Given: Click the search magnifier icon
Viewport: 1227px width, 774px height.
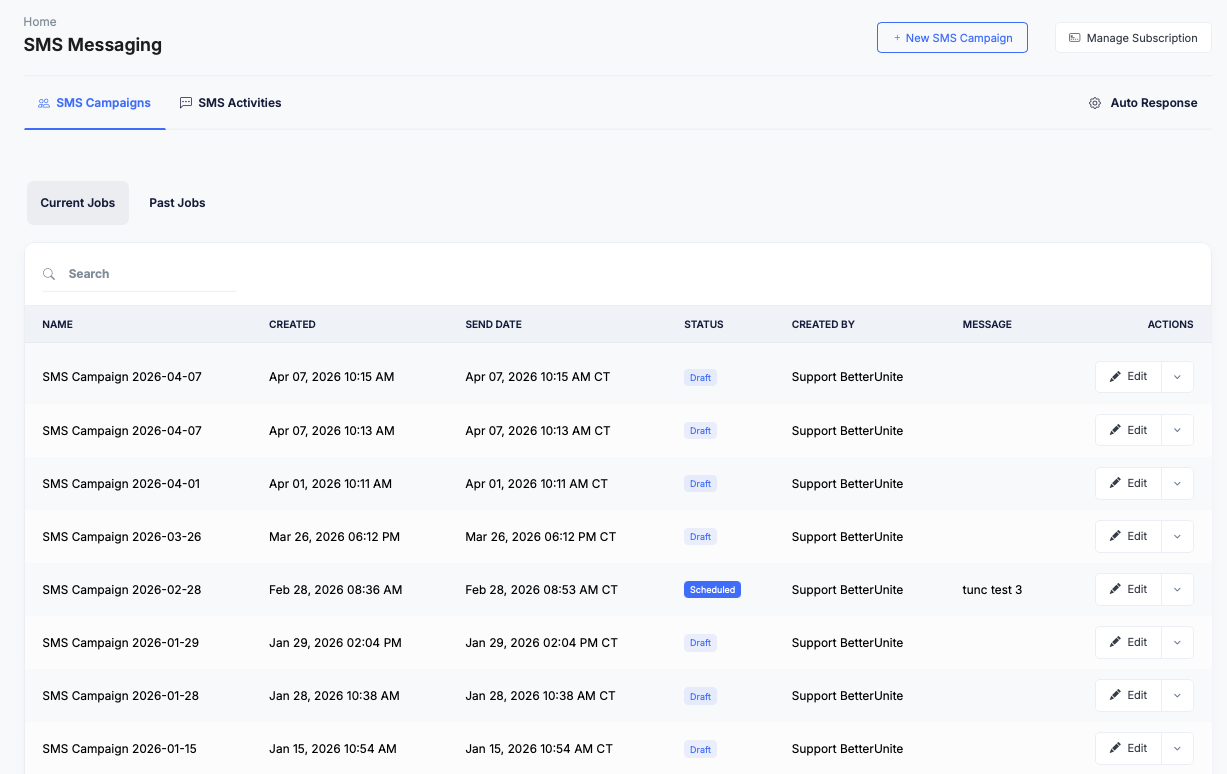Looking at the screenshot, I should [x=49, y=274].
